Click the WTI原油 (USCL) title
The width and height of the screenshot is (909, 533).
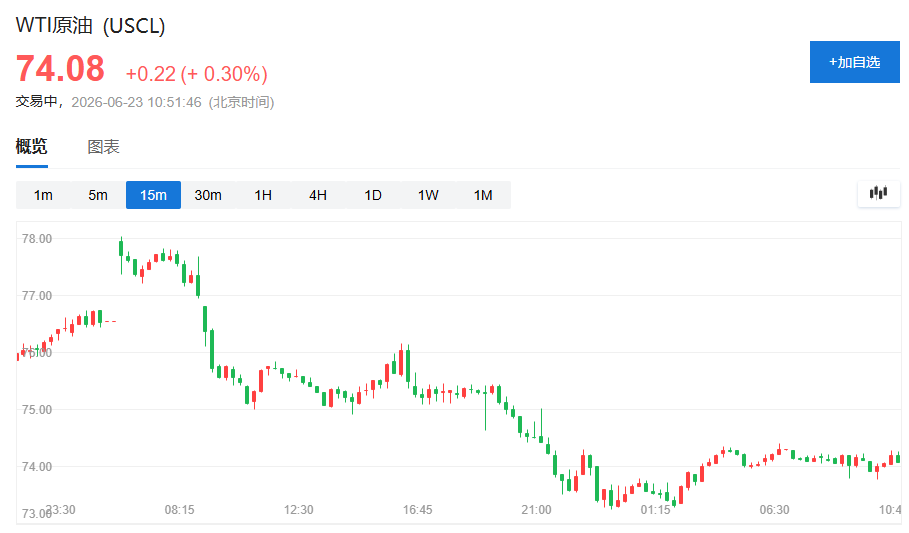click(90, 26)
